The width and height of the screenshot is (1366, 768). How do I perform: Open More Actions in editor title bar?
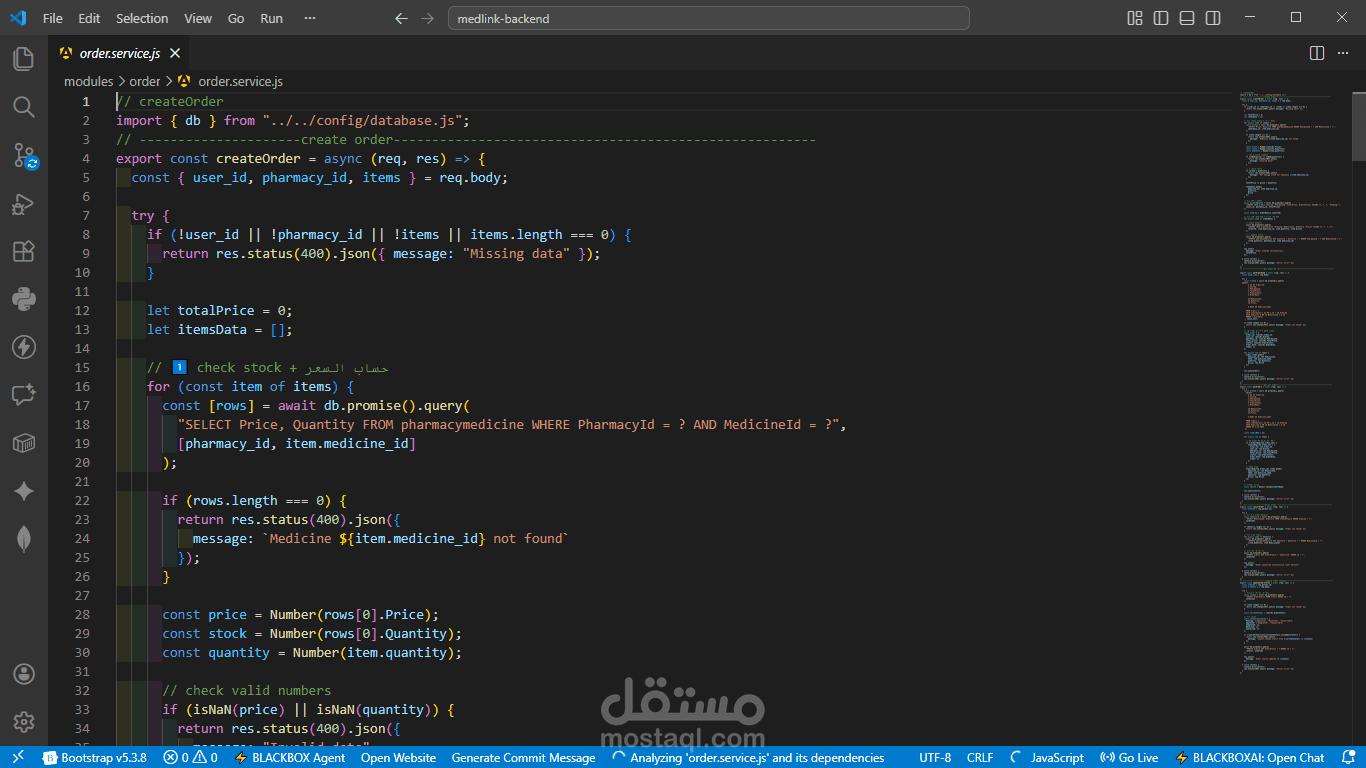coord(1343,53)
